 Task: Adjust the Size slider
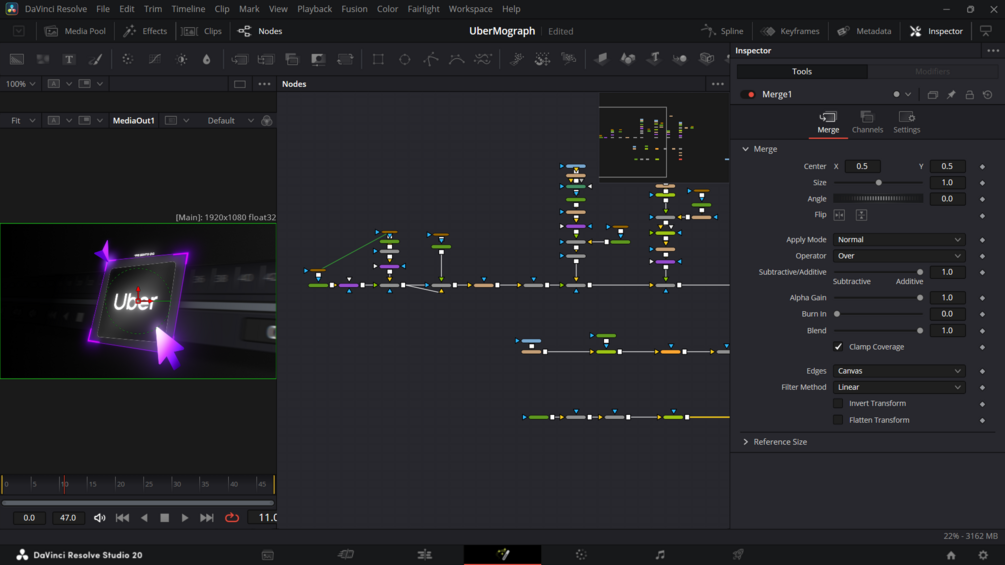[879, 183]
